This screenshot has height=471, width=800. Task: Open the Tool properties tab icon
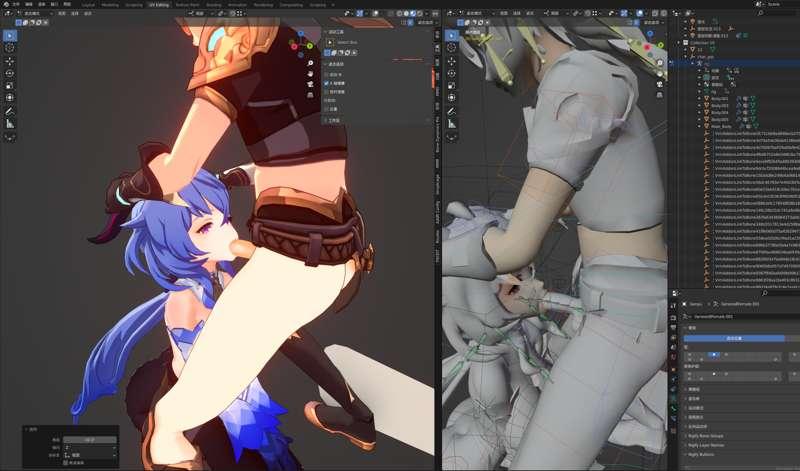point(673,305)
